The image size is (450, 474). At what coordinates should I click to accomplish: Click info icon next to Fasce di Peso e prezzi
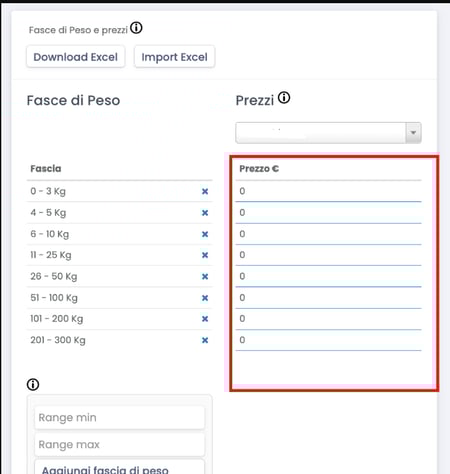tap(136, 28)
